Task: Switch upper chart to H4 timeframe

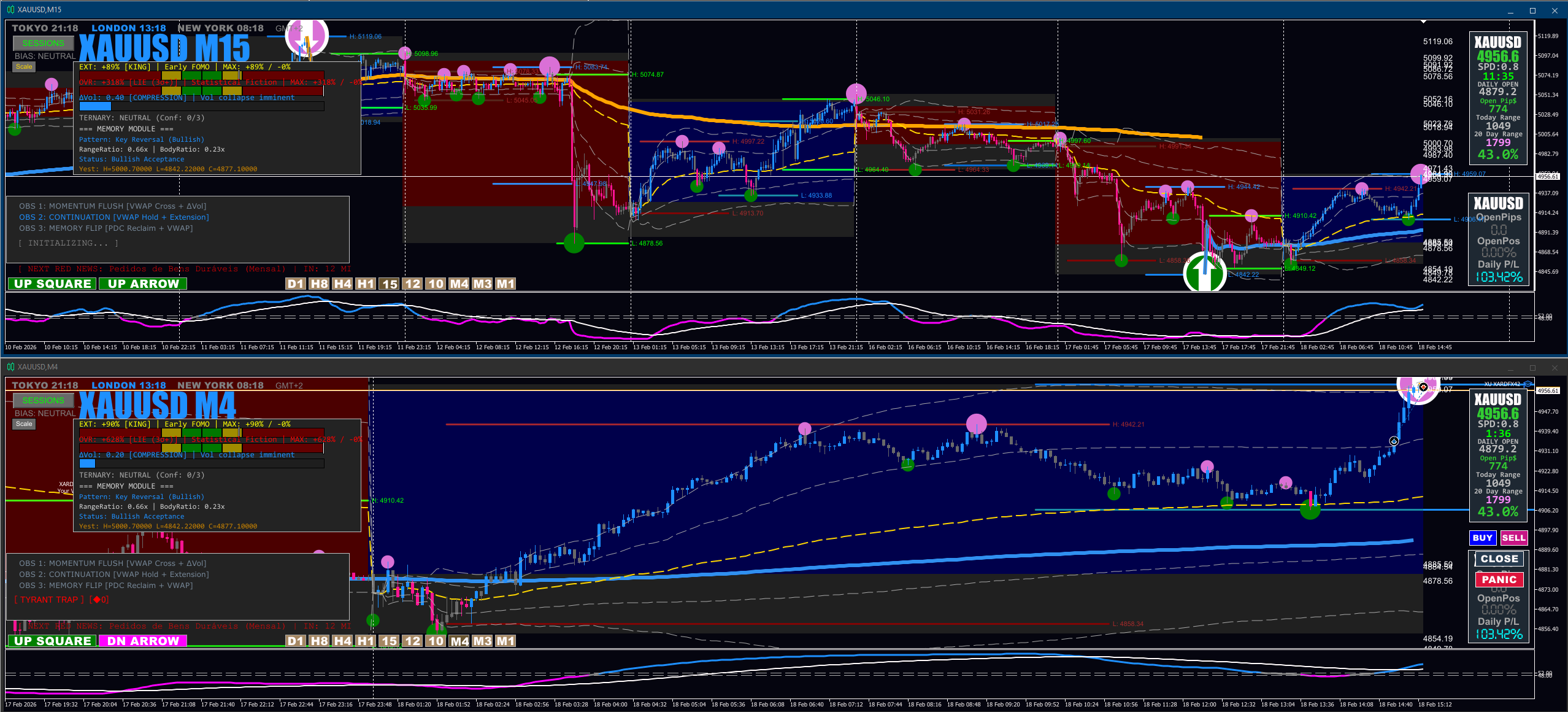Action: (342, 284)
